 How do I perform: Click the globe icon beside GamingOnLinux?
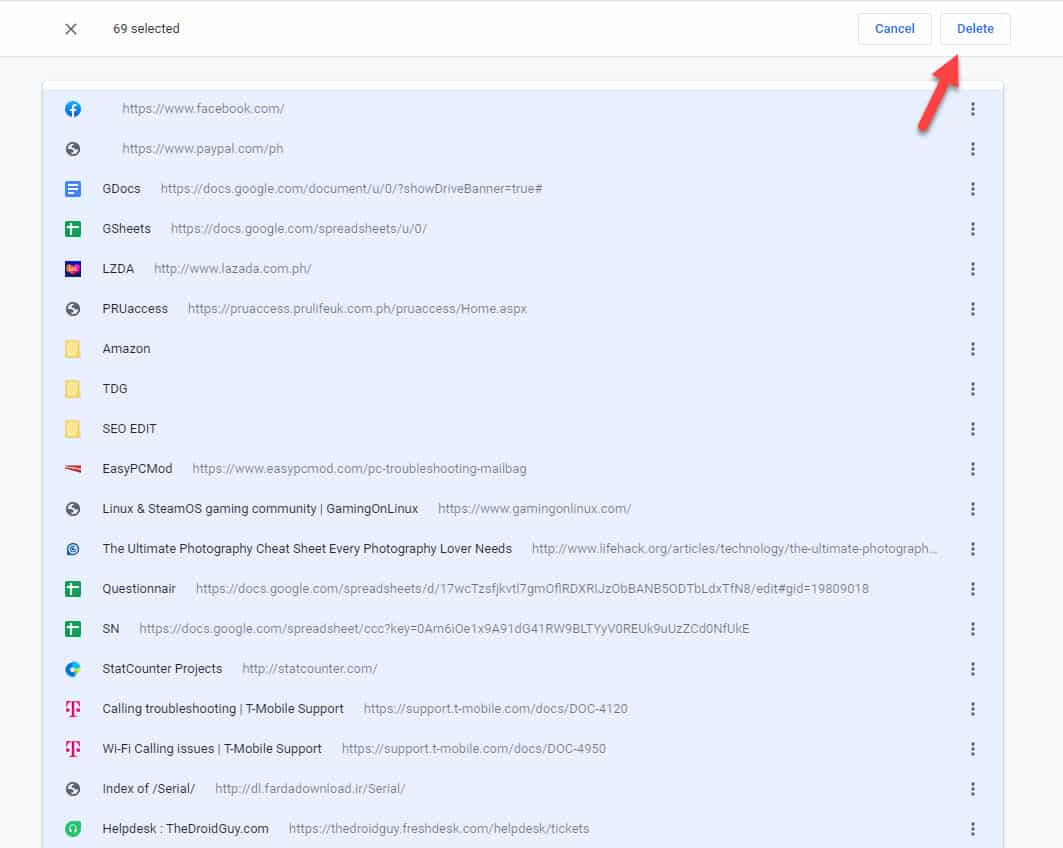tap(73, 509)
